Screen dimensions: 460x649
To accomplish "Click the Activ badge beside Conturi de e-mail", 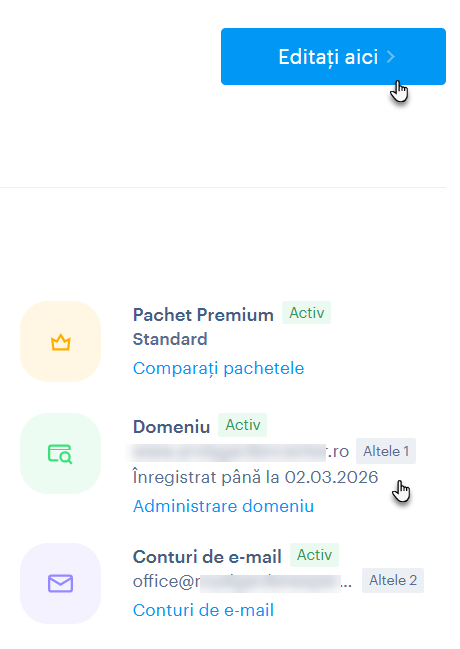I will click(x=314, y=555).
